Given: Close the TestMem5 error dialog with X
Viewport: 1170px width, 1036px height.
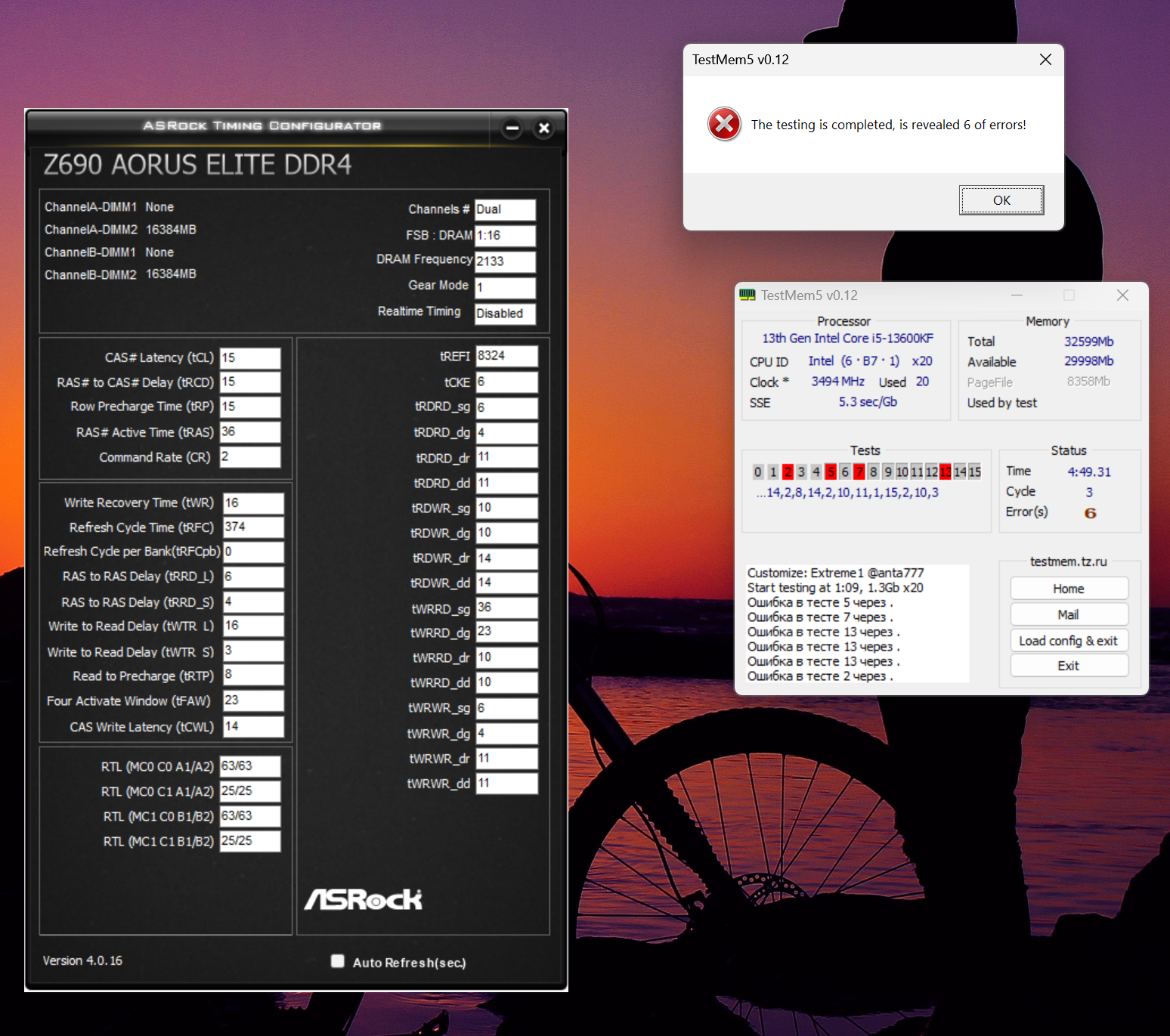Looking at the screenshot, I should pos(1045,60).
